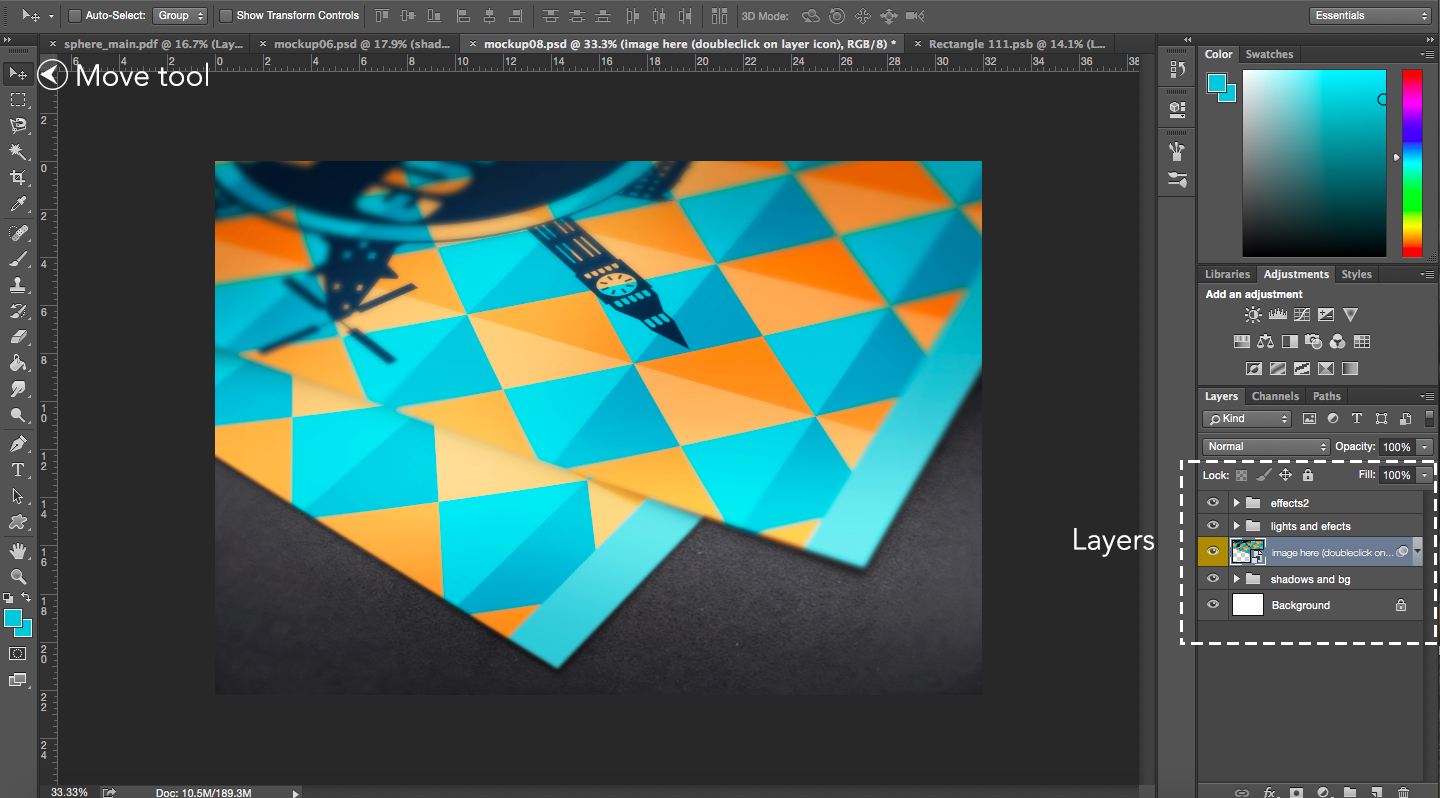The height and width of the screenshot is (798, 1440).
Task: Click the hue spectrum slider bar
Action: [1411, 164]
